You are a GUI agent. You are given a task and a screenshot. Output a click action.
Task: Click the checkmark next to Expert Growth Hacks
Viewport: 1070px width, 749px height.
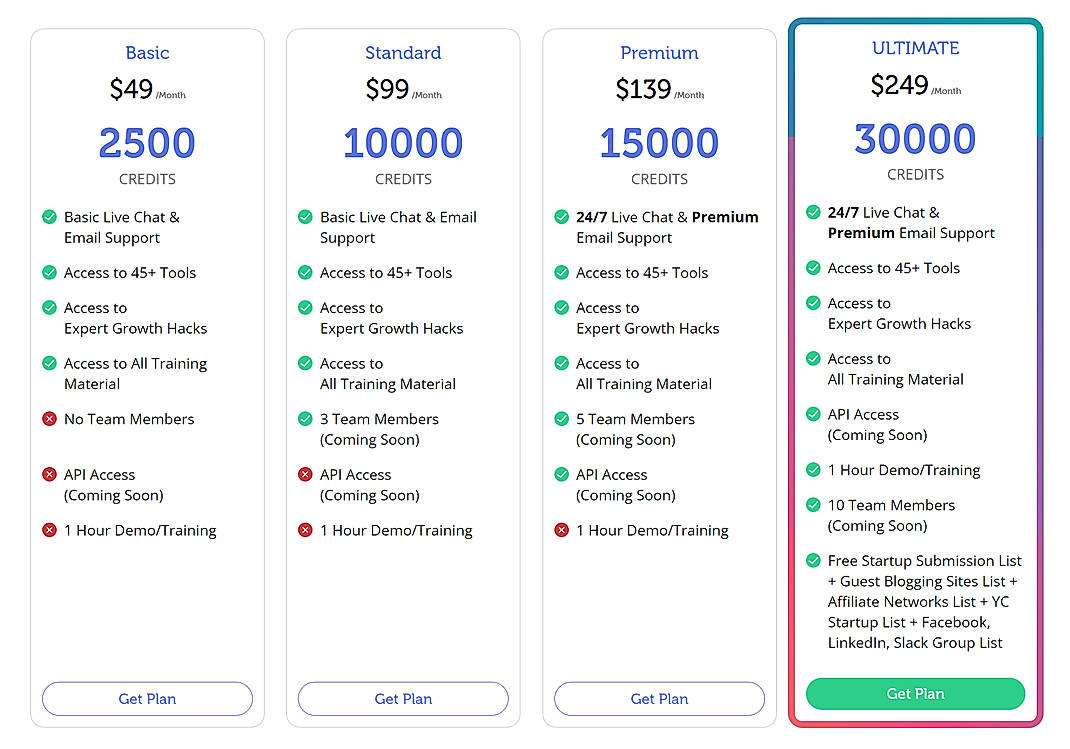[x=49, y=308]
